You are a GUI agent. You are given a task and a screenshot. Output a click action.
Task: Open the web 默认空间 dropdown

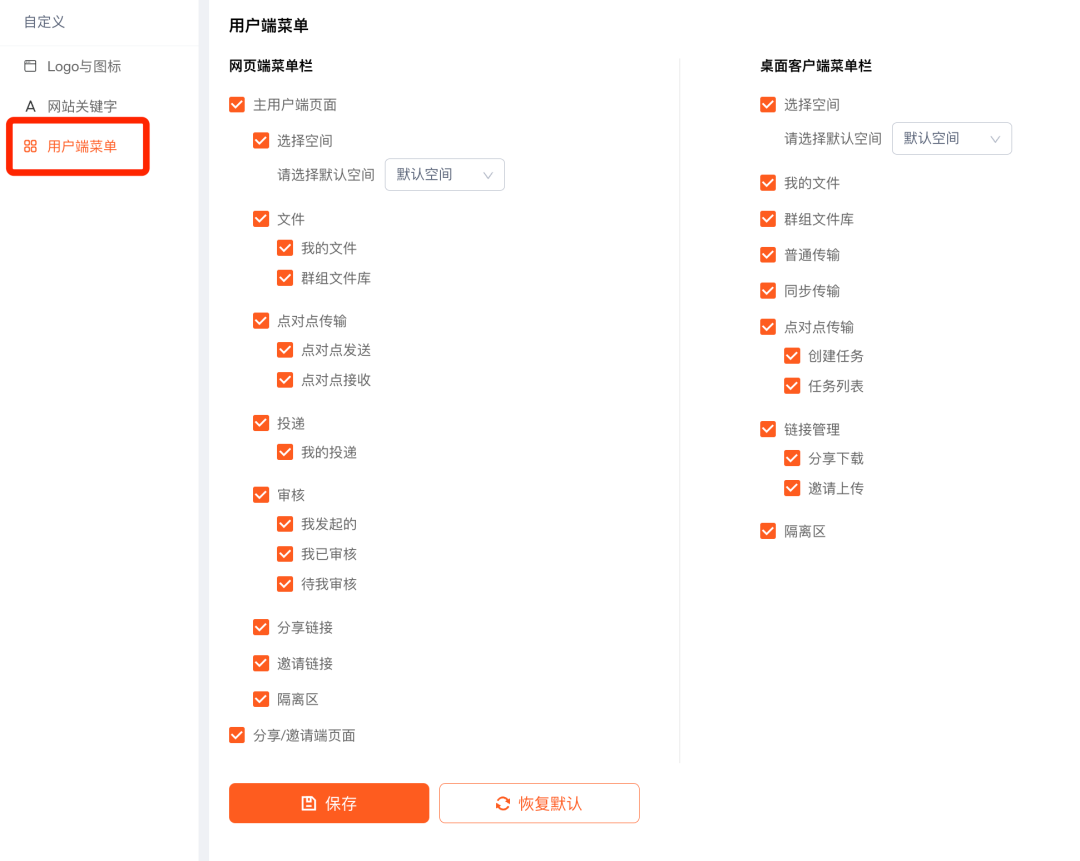(444, 174)
